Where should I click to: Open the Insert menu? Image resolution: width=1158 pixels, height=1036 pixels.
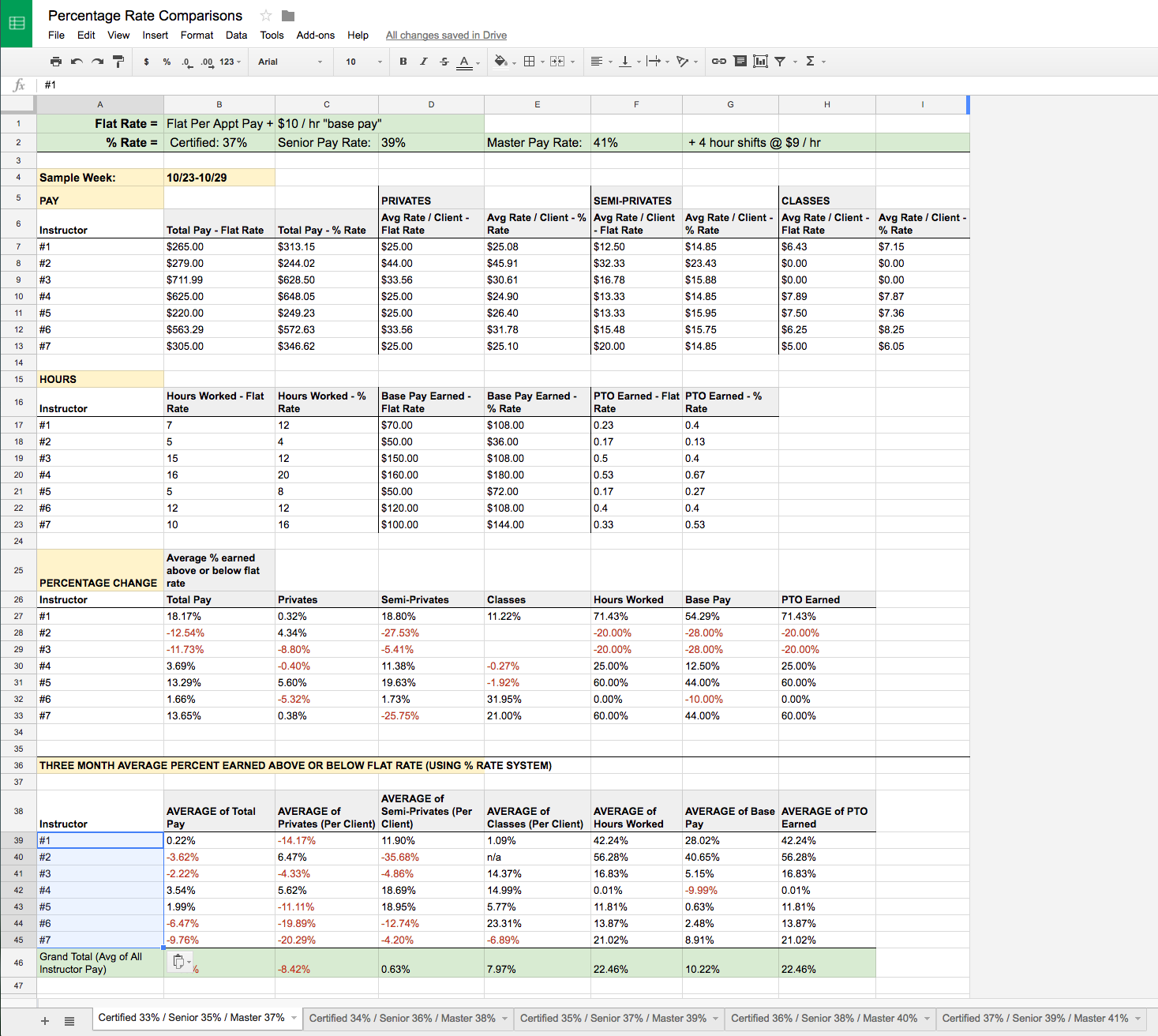pos(155,36)
